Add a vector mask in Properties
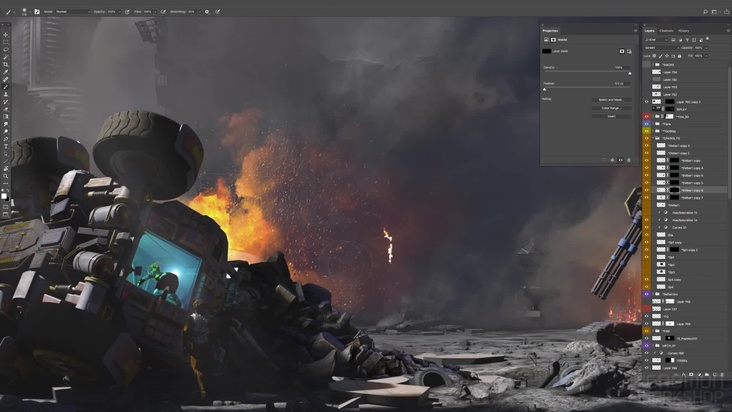 click(629, 51)
